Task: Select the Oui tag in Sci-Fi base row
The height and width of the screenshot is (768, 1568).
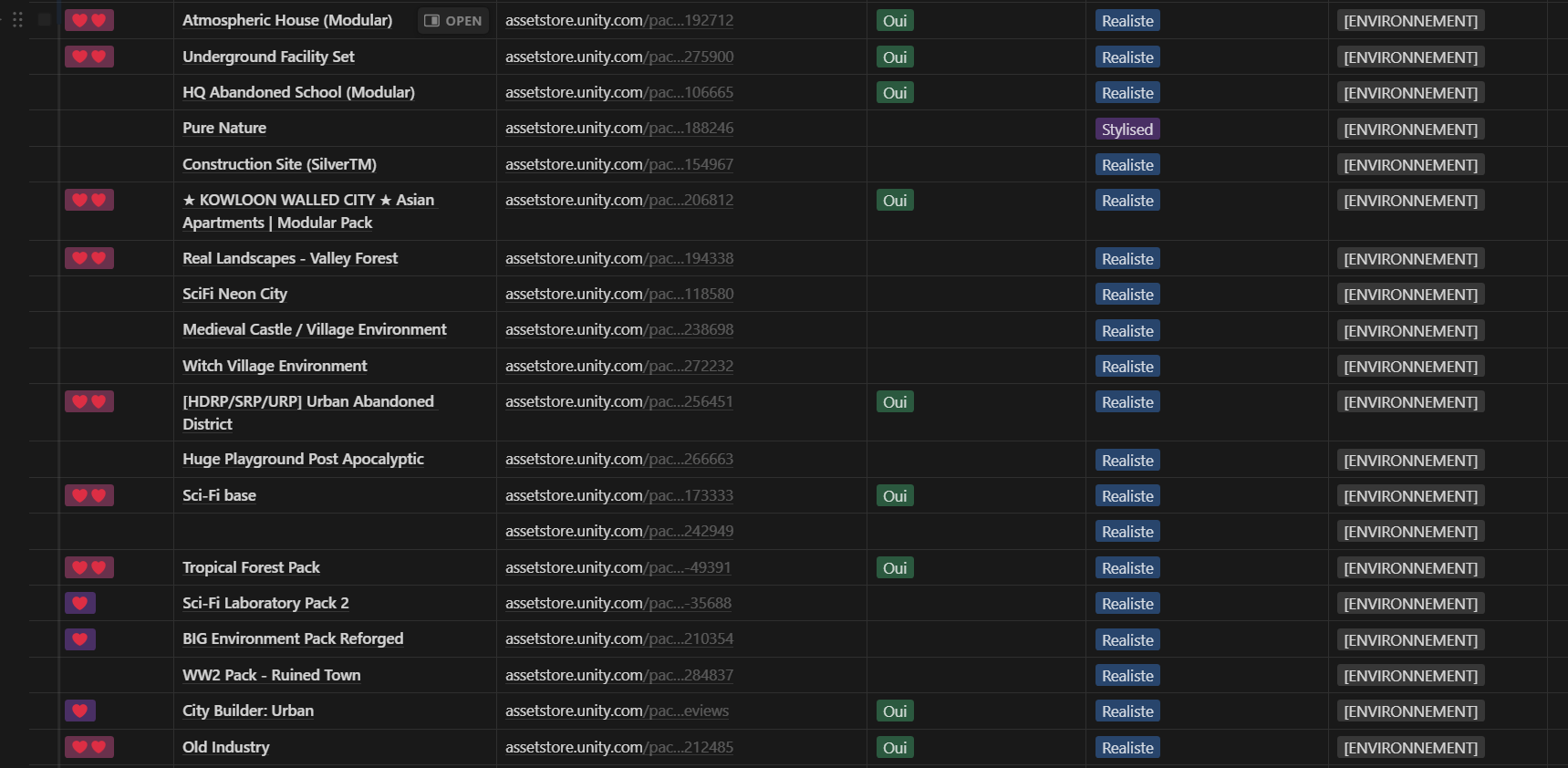Action: pyautogui.click(x=895, y=496)
